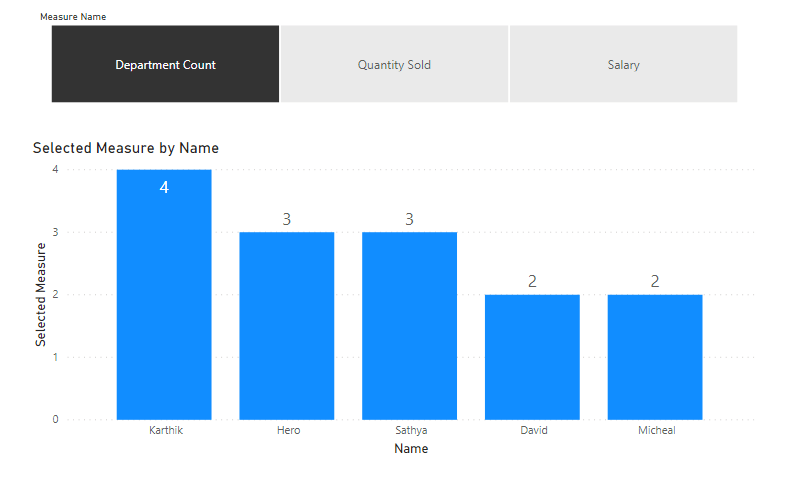The height and width of the screenshot is (495, 797).
Task: Click the data label above the Micheal bar
Action: tap(655, 282)
